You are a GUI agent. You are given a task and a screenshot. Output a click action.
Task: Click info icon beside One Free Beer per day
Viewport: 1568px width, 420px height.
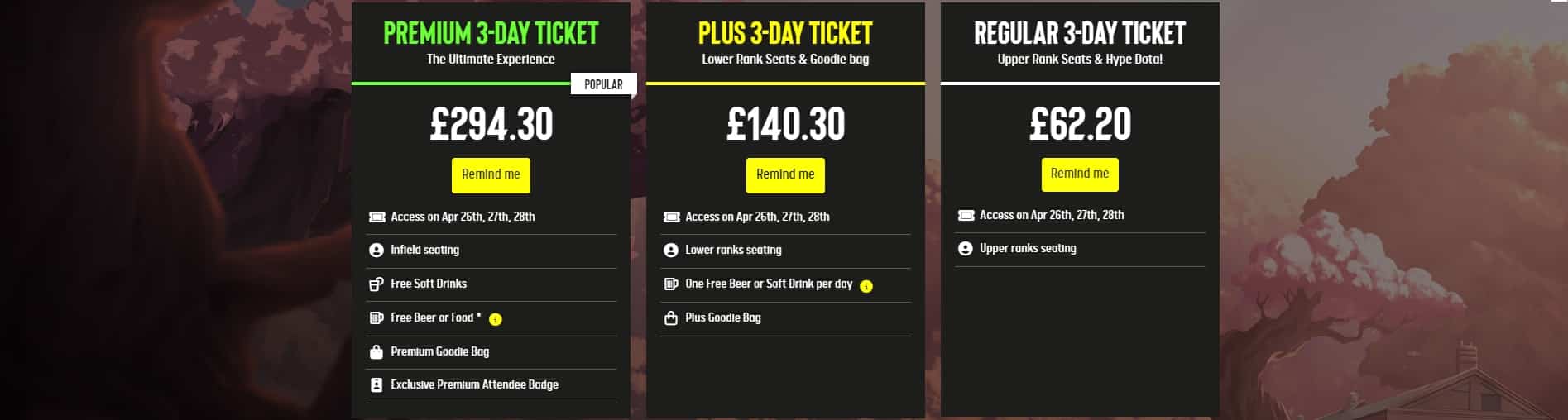[x=866, y=286]
